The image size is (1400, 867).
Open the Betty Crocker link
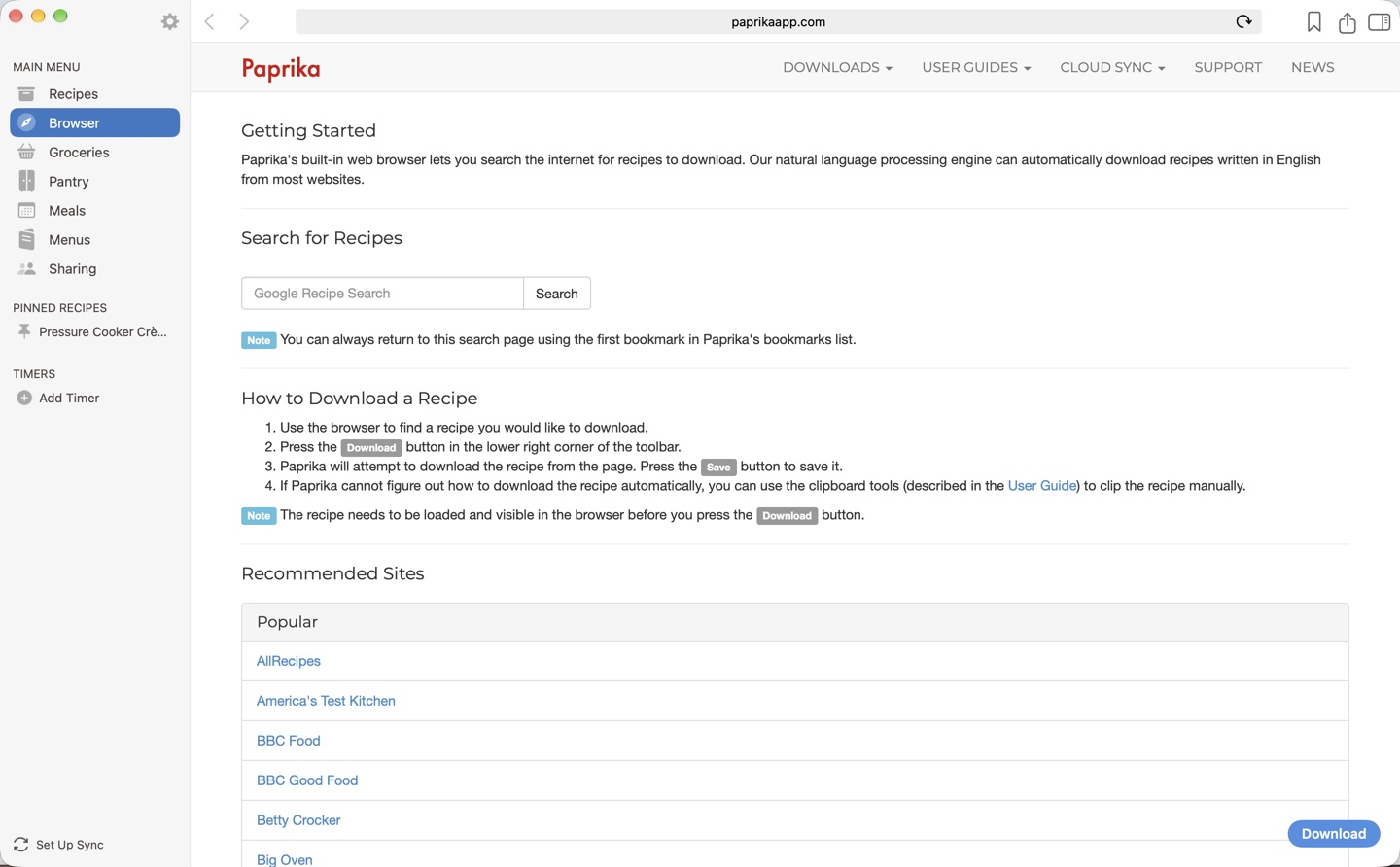point(298,820)
